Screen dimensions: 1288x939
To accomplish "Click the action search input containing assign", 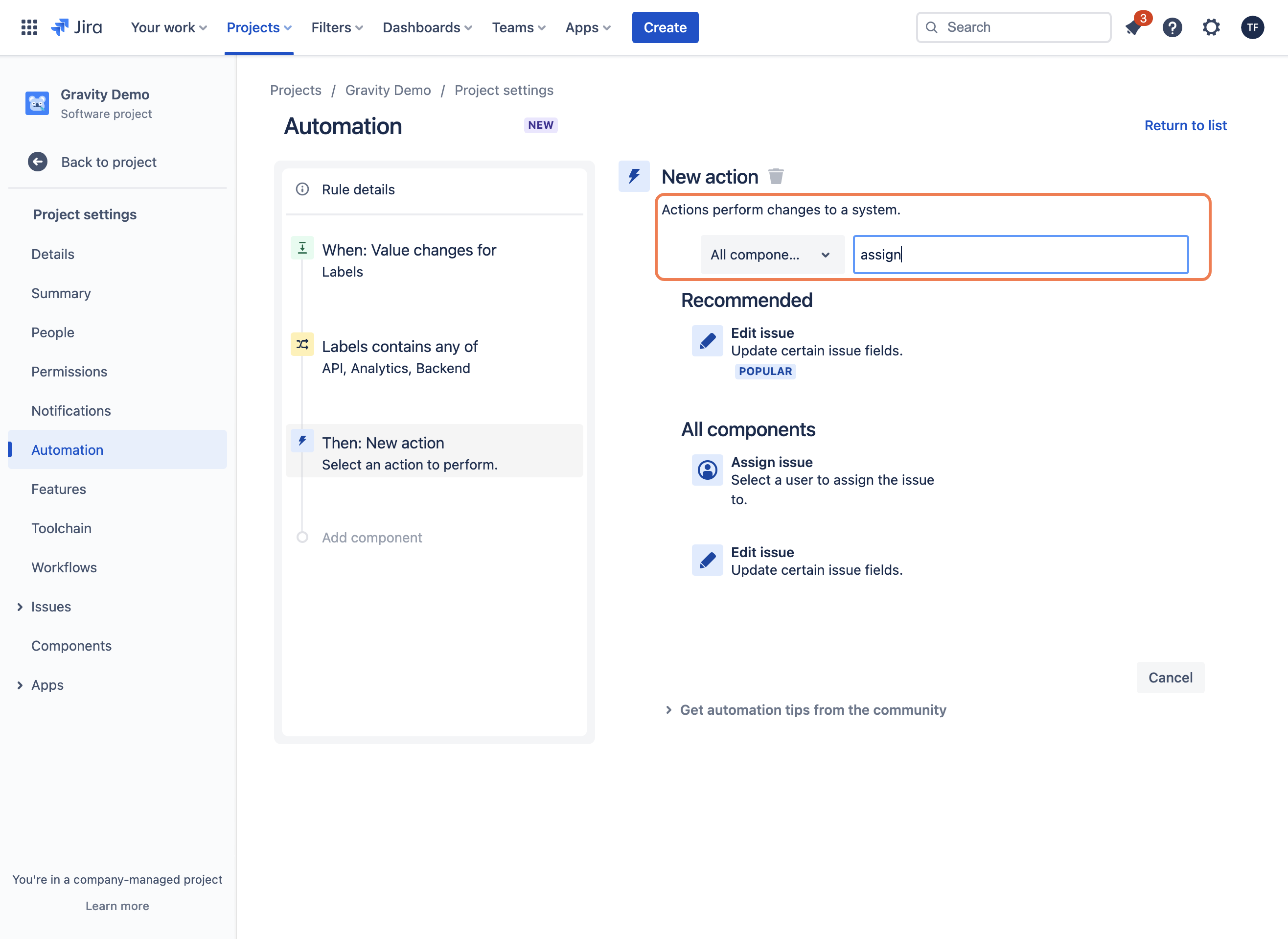I will coord(1021,255).
